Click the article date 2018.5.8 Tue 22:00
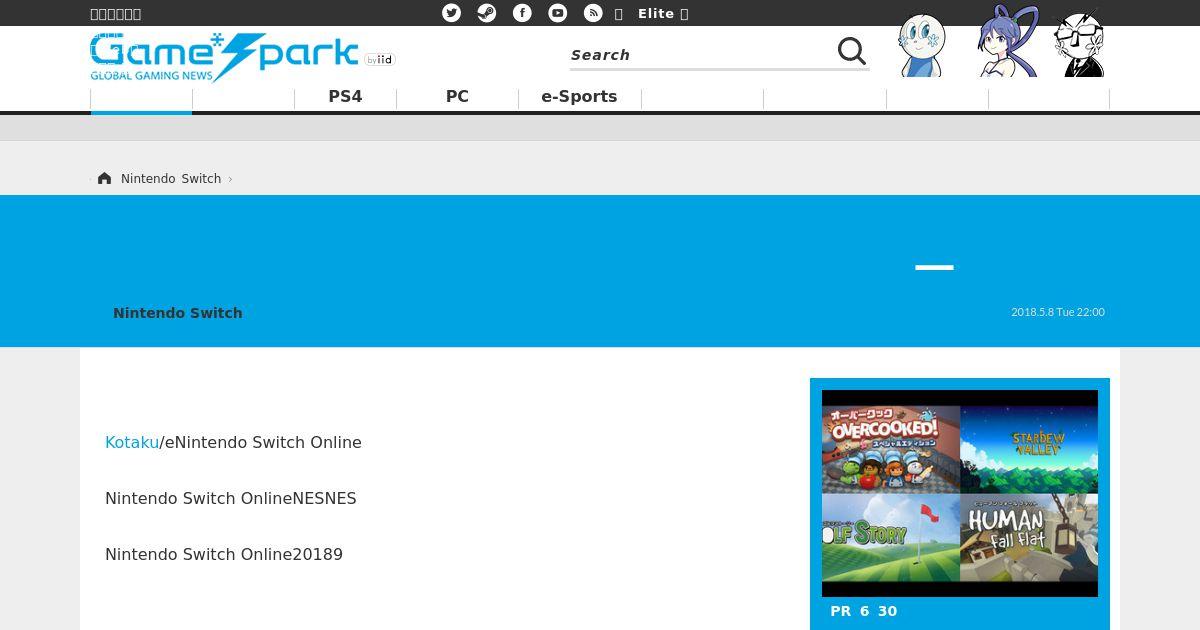Screen dimensions: 1200x630 point(1058,312)
